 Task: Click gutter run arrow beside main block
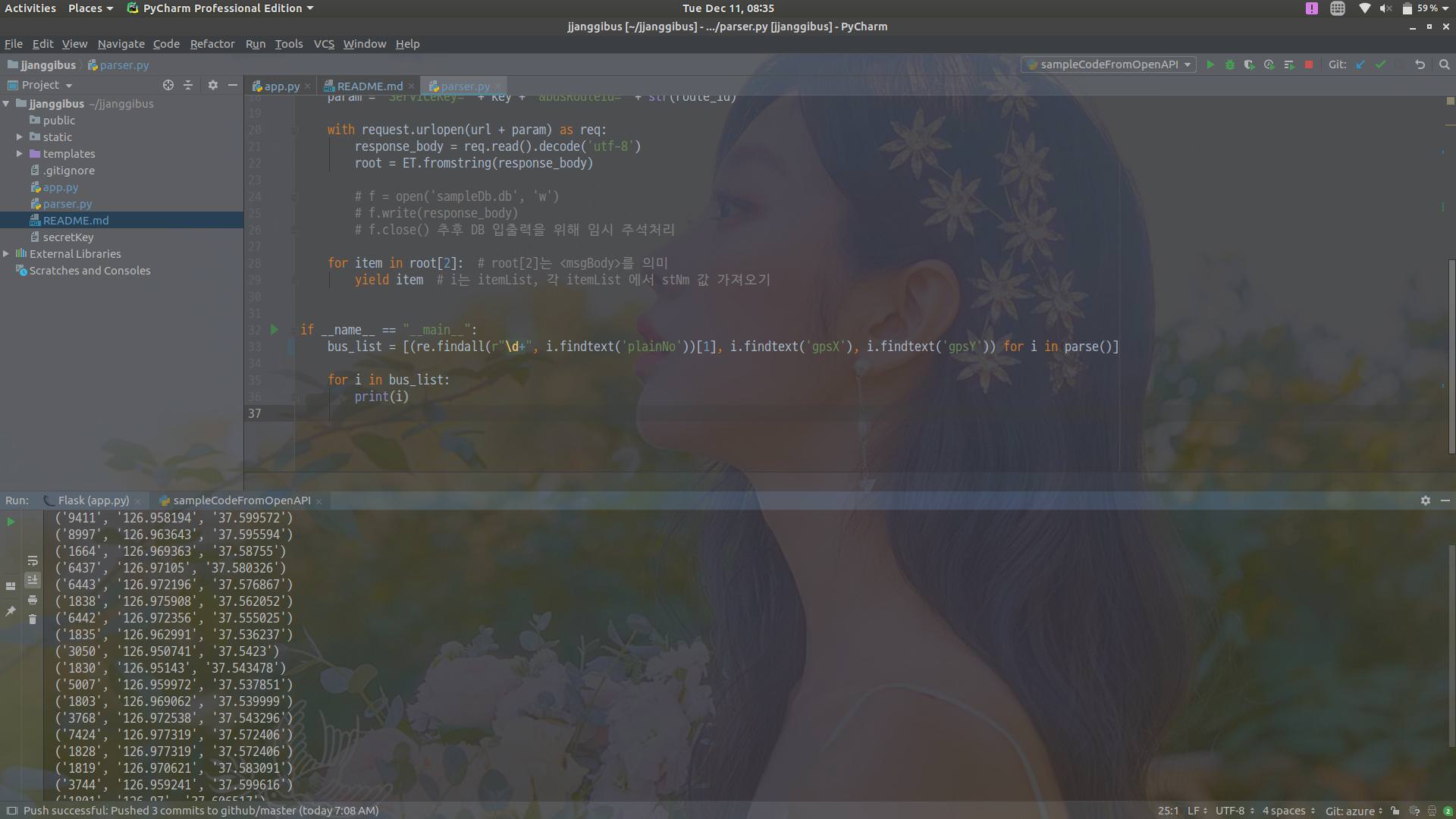[275, 330]
